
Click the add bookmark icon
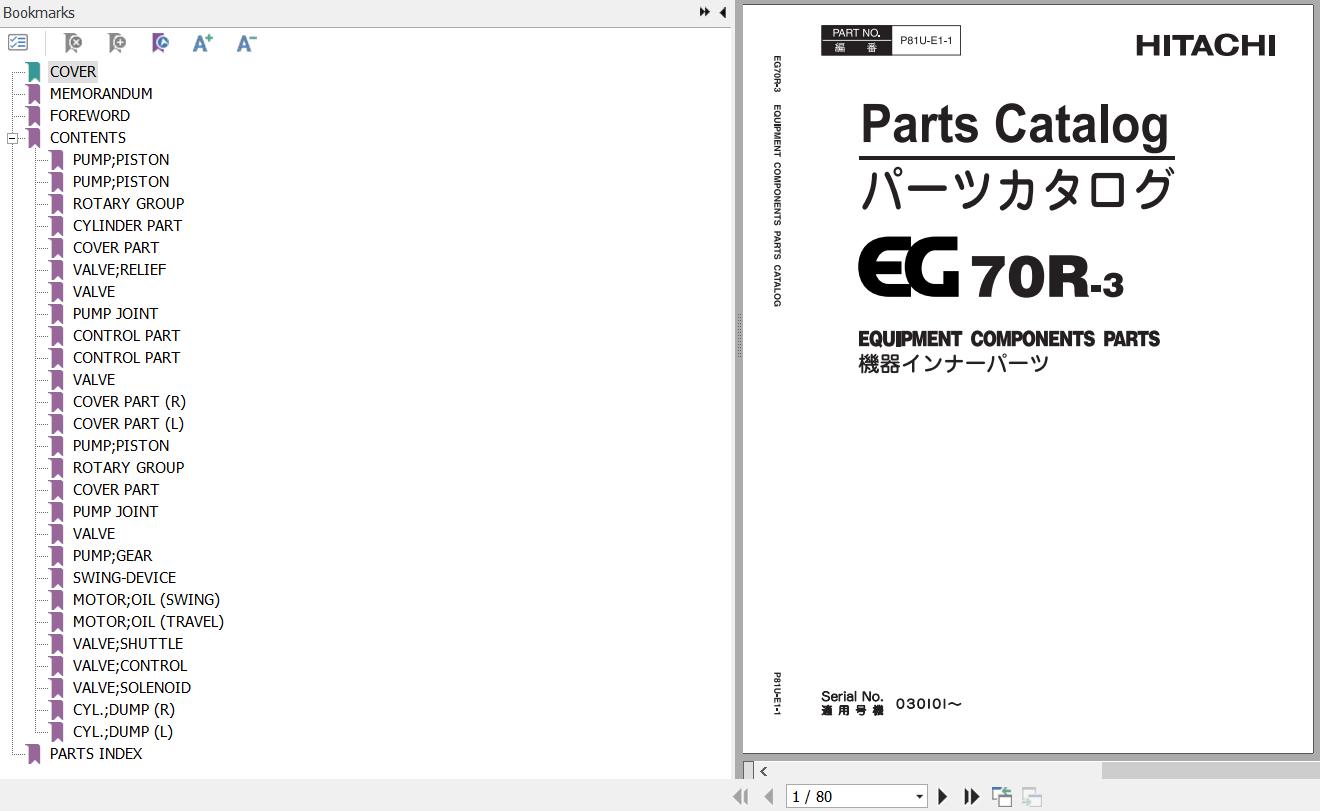(x=117, y=43)
